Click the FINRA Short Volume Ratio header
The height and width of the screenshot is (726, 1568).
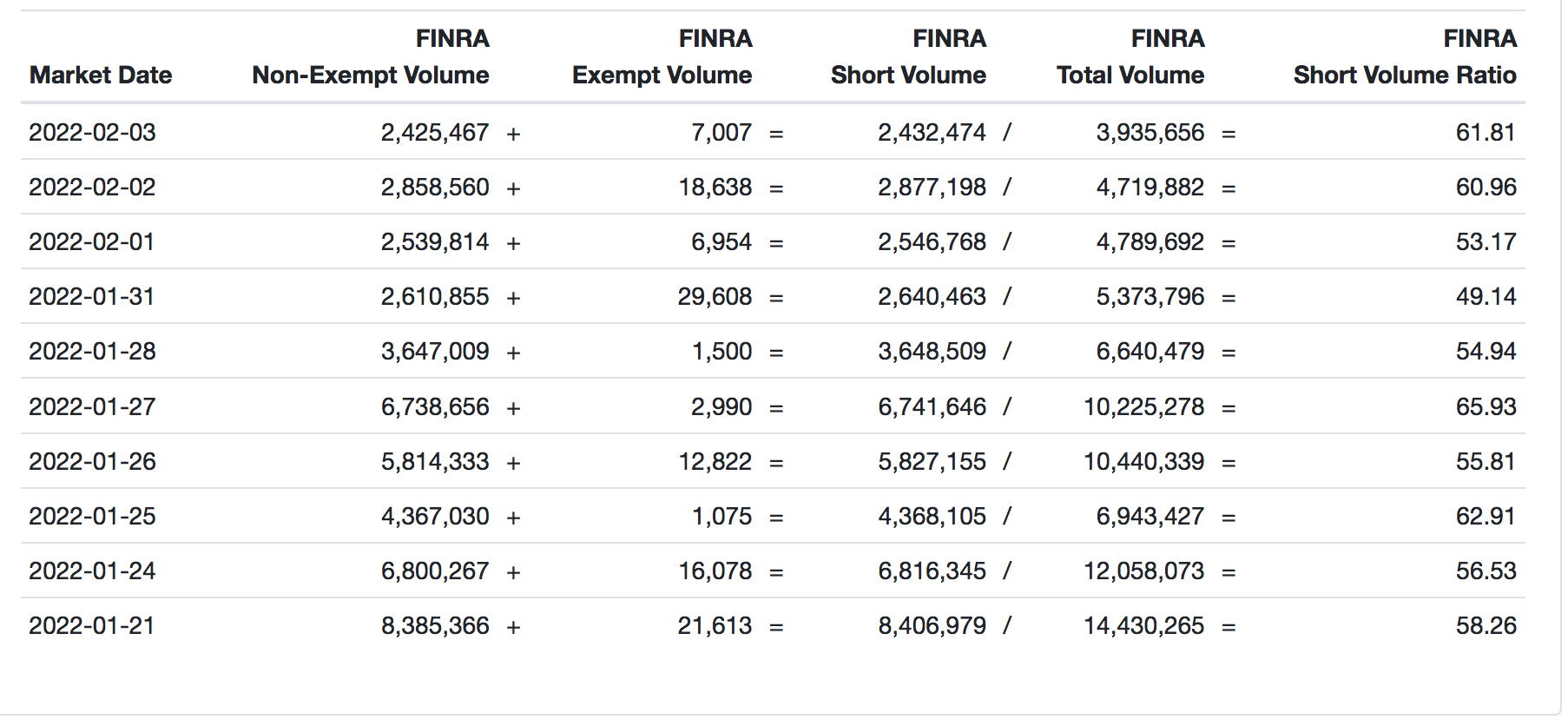1405,57
